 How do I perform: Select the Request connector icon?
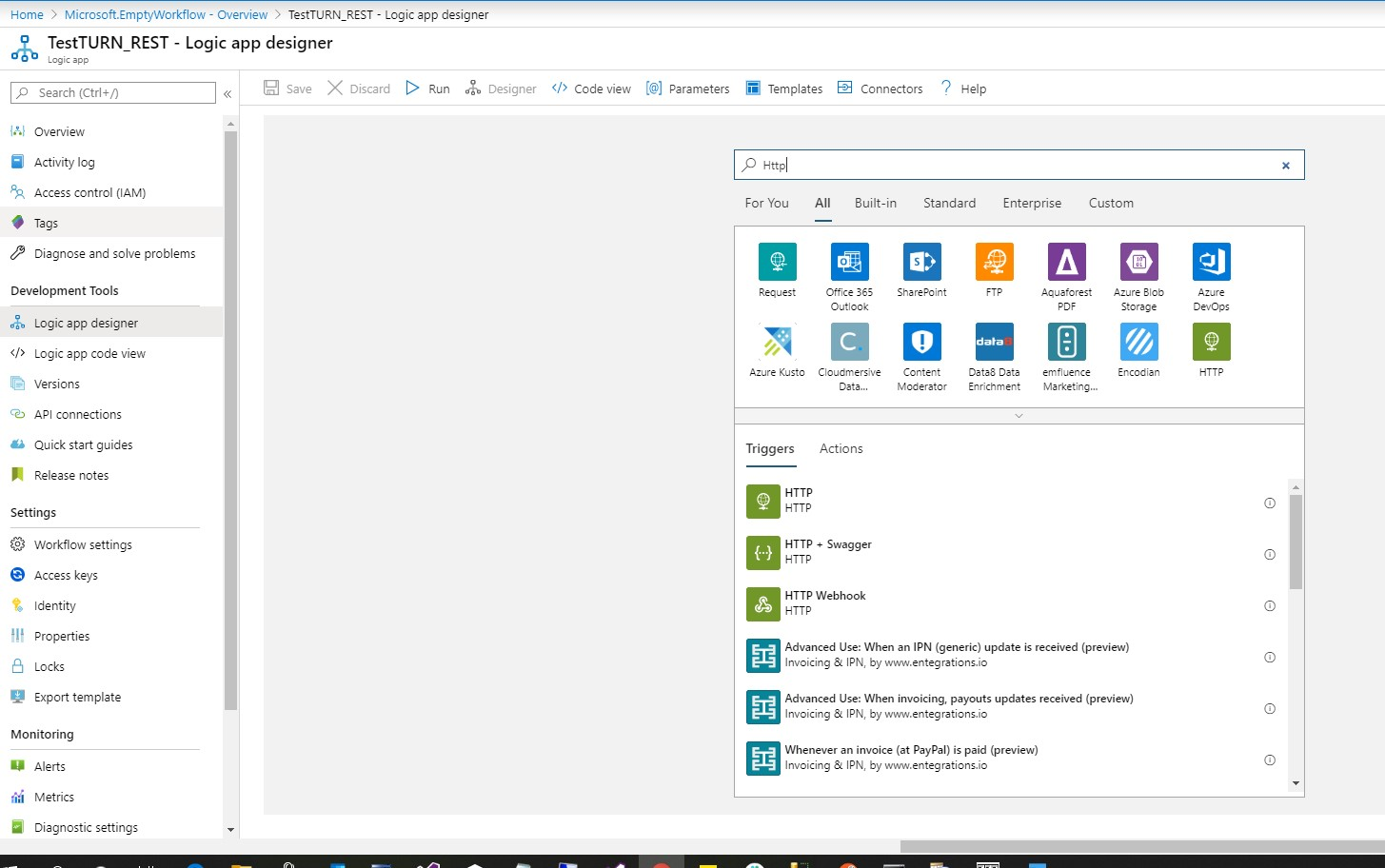click(x=777, y=262)
